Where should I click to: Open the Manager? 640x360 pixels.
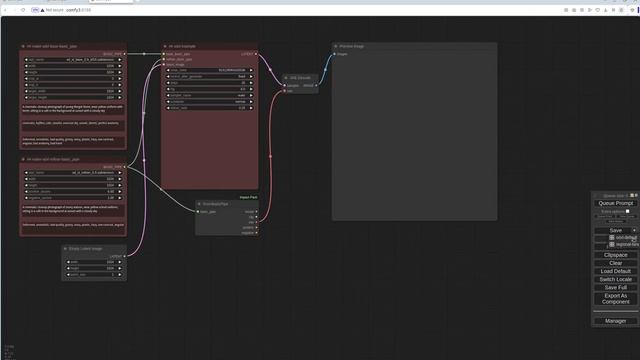[x=616, y=321]
